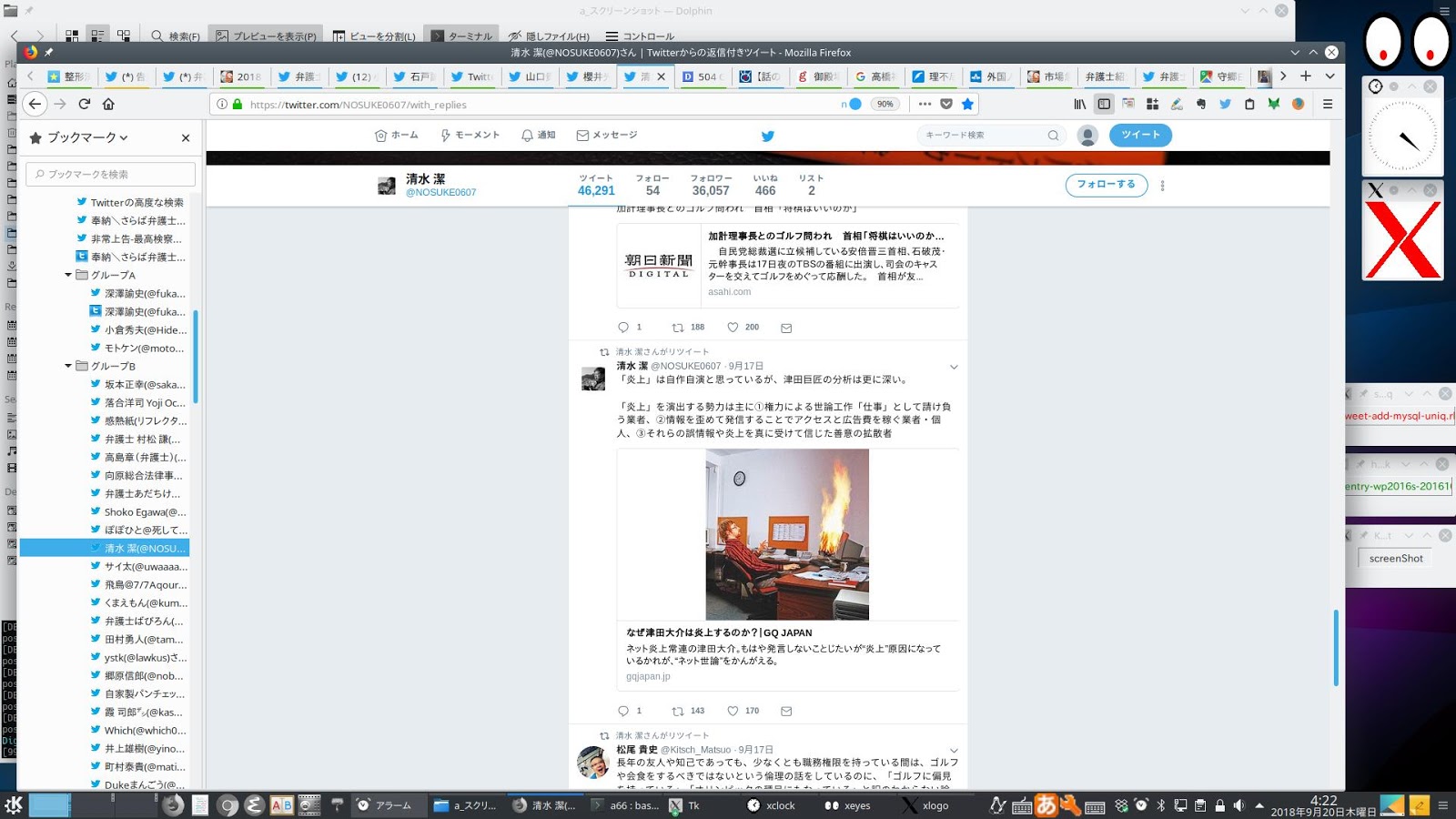Show site information icon in address bar
This screenshot has width=1456, height=819.
point(222,105)
